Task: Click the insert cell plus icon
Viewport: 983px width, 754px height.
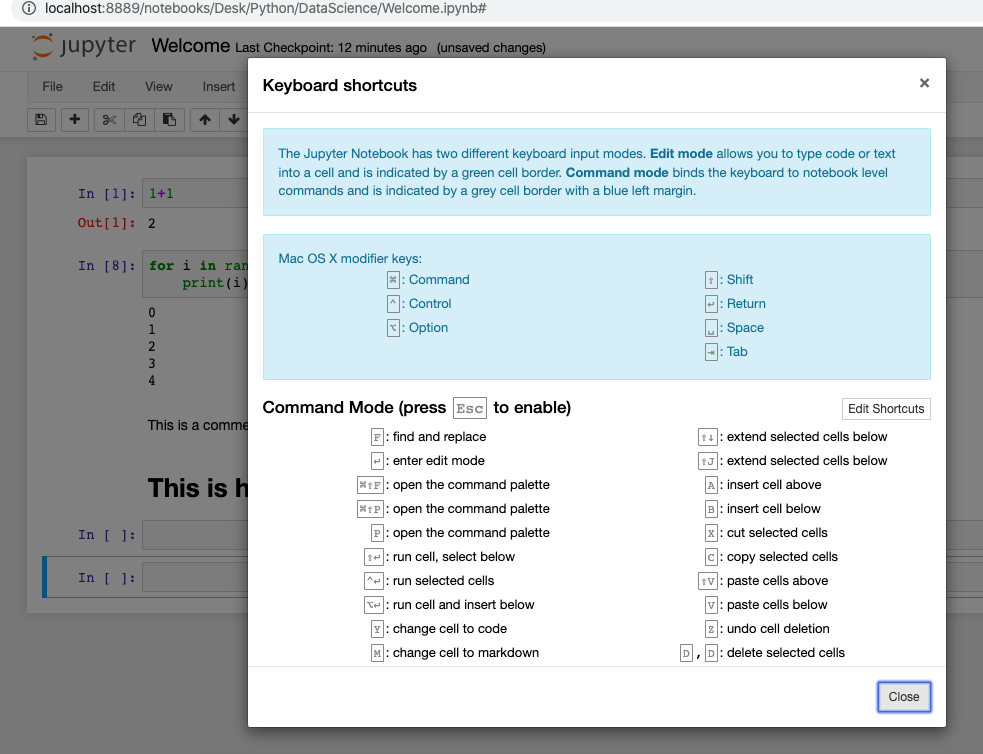Action: pyautogui.click(x=75, y=119)
